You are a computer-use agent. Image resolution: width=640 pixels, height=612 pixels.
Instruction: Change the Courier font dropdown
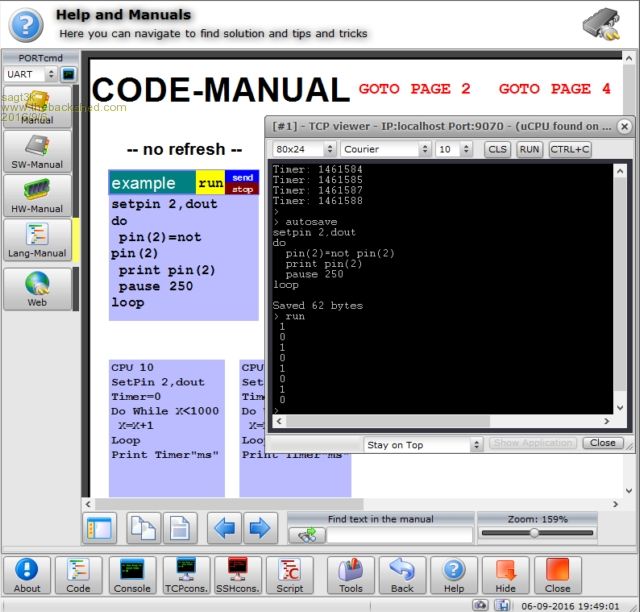click(385, 149)
